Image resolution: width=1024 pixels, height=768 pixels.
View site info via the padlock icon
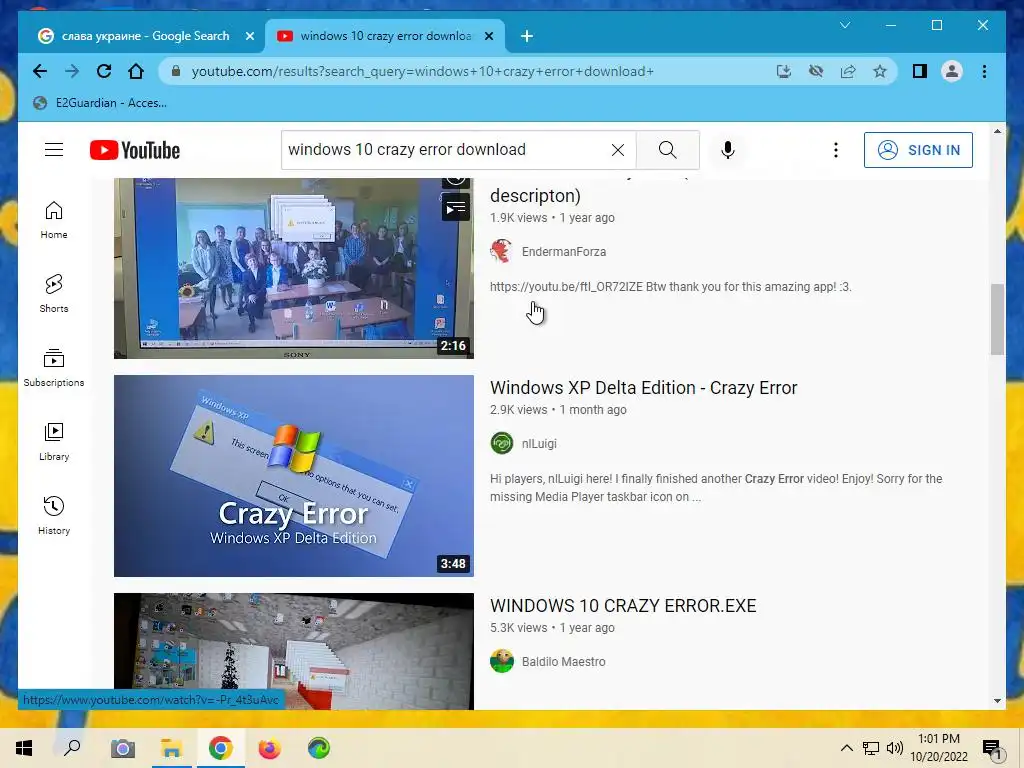click(176, 71)
